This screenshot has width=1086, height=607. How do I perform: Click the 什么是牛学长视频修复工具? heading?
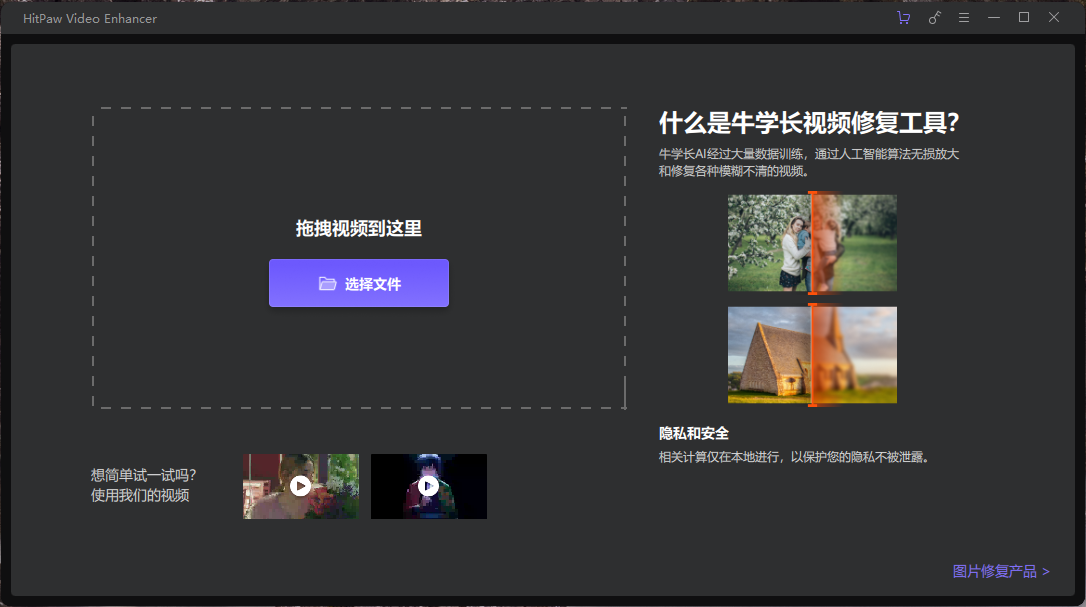click(809, 123)
